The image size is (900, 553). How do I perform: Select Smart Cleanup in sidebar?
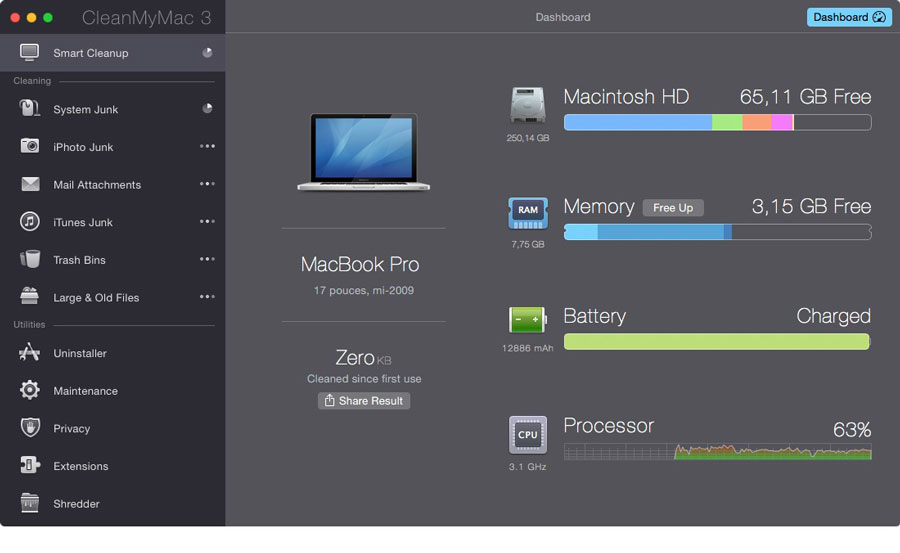(x=112, y=53)
